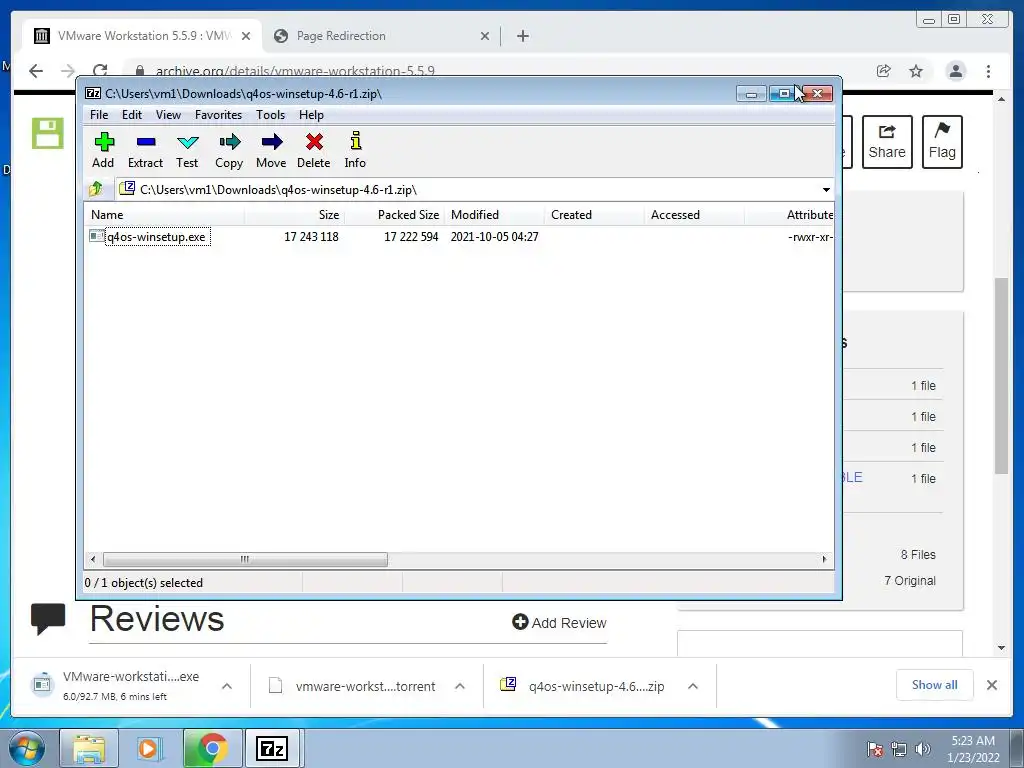This screenshot has height=768, width=1024.
Task: Click the Flag button on archive.org page
Action: [x=942, y=142]
